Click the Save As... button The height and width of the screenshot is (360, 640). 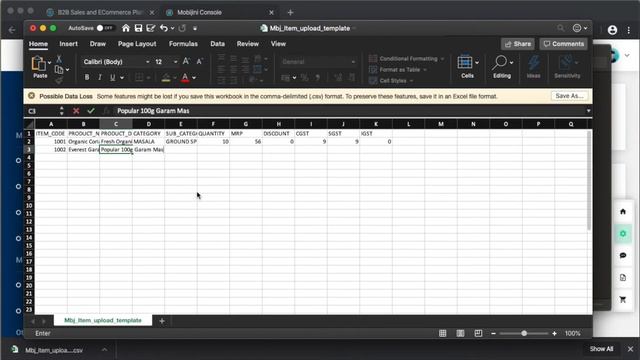(x=569, y=96)
